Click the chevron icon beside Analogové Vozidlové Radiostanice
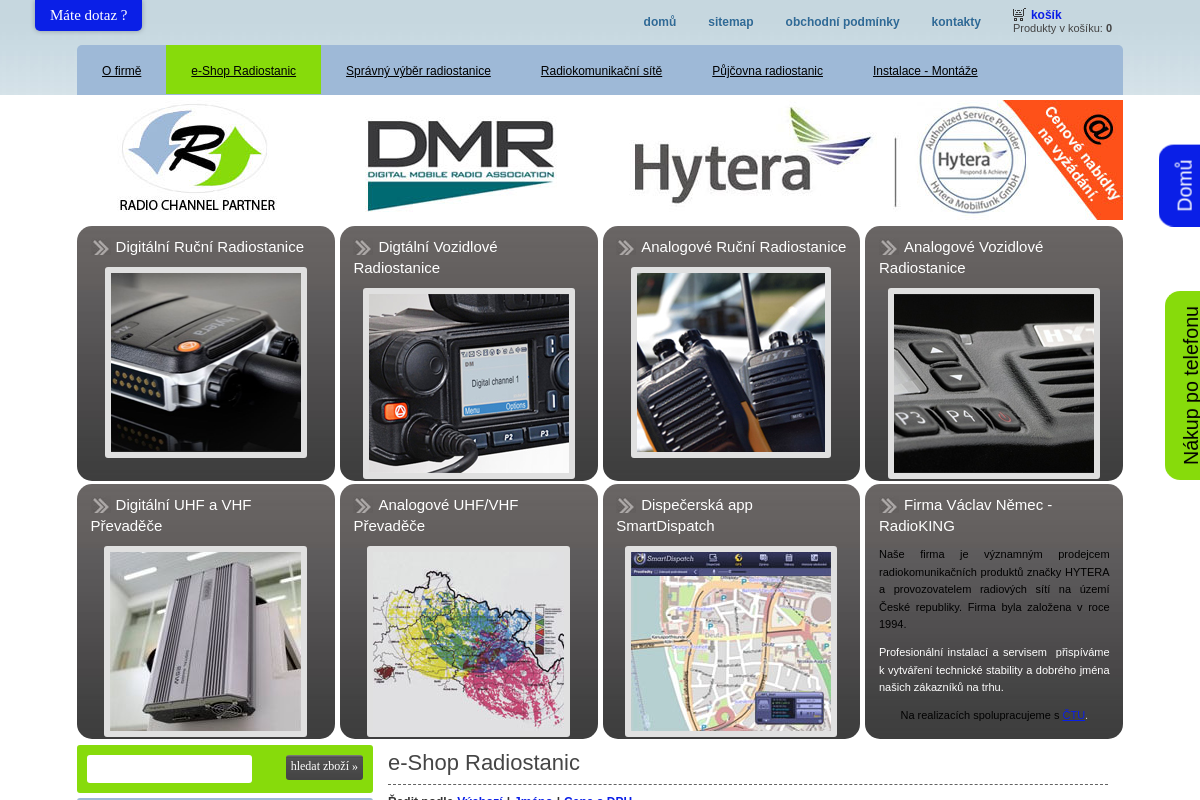 coord(887,246)
